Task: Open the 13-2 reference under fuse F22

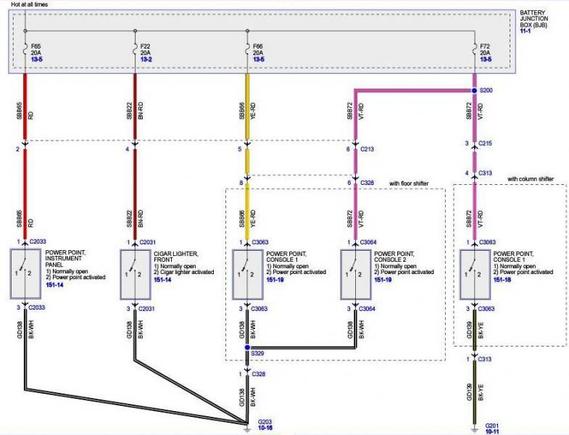Action: 146,59
